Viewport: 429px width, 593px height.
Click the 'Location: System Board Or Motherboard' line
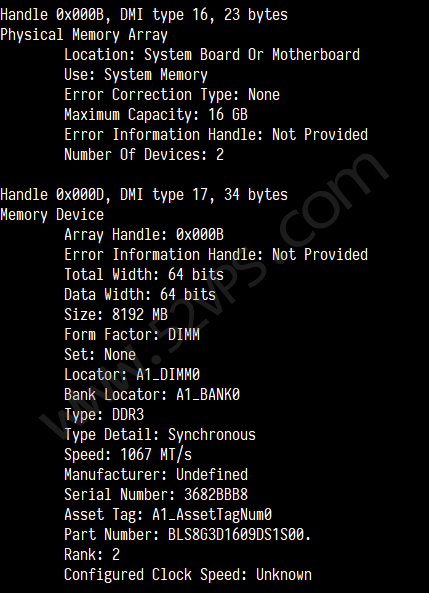tap(212, 55)
